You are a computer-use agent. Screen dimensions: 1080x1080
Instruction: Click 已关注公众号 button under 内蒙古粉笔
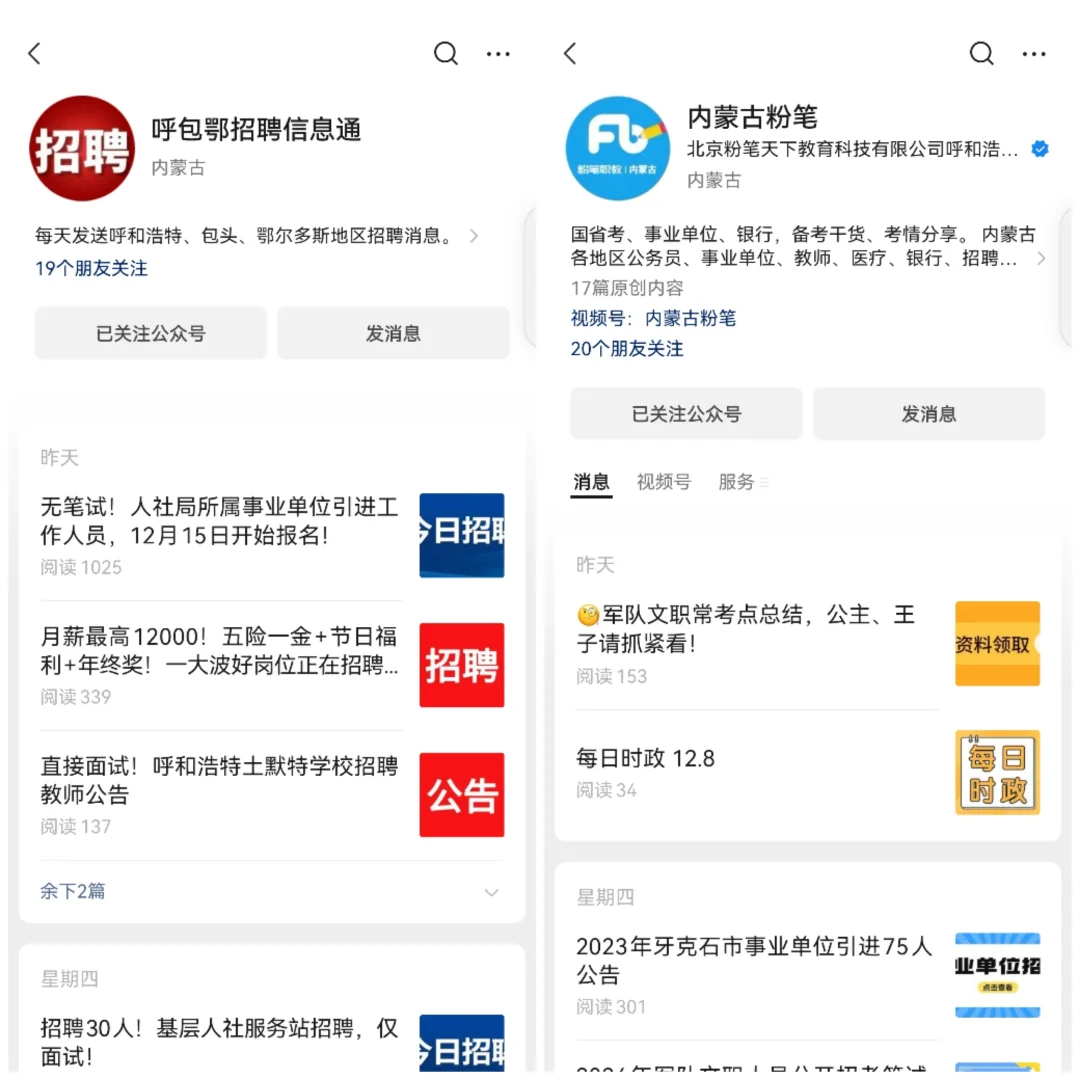tap(686, 414)
